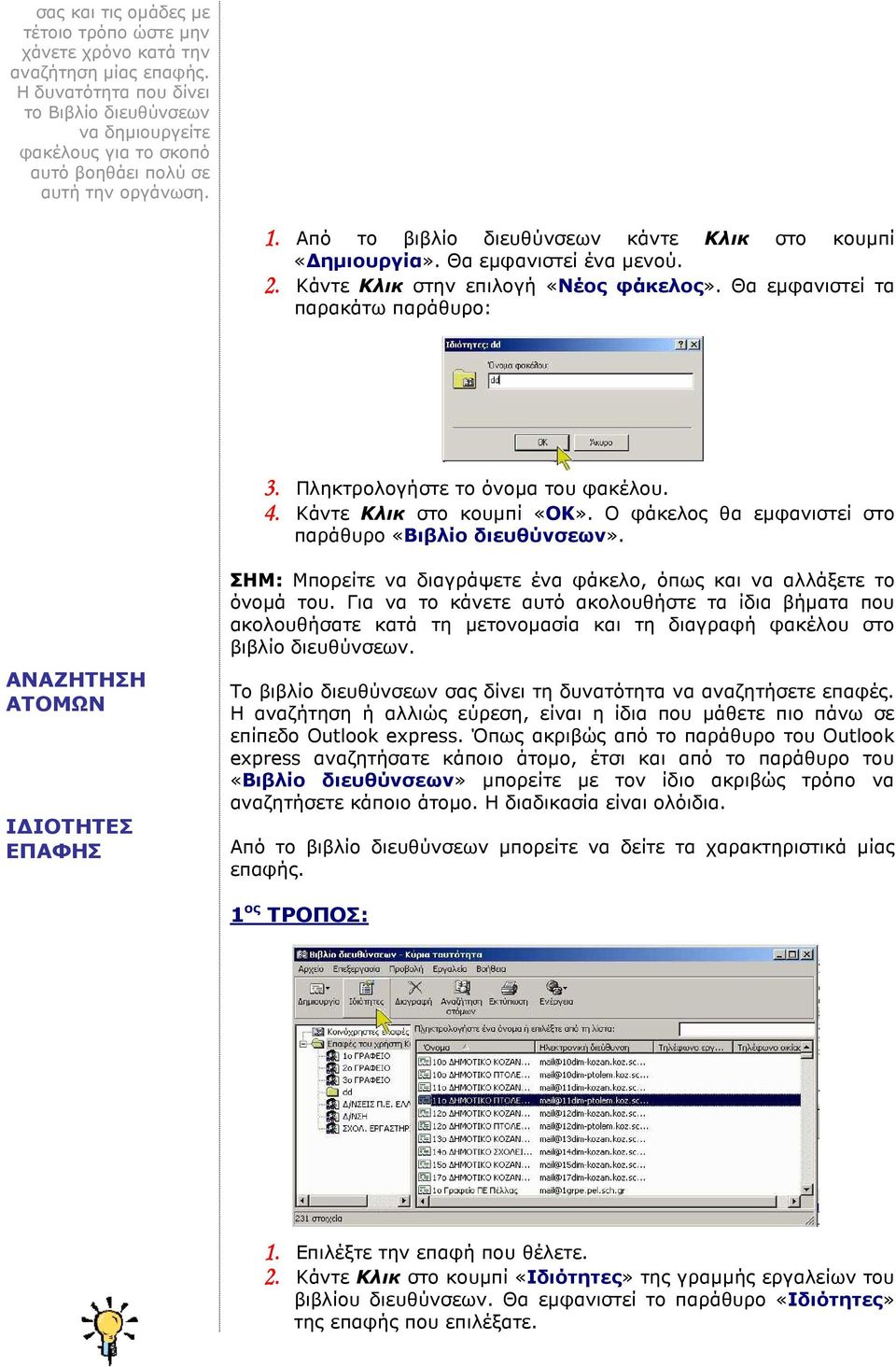896x1367 pixels.
Task: Select the ΣΧΟΛ. ΕΡΓΑΣΤΗΡ group
Action: click(368, 1129)
